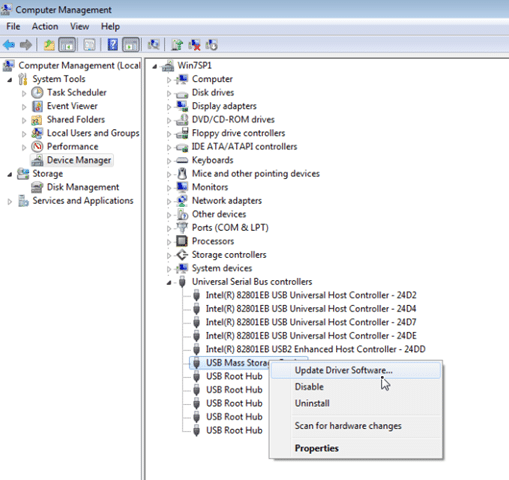The width and height of the screenshot is (509, 480).
Task: Select Disk Management in the left tree
Action: pos(83,187)
